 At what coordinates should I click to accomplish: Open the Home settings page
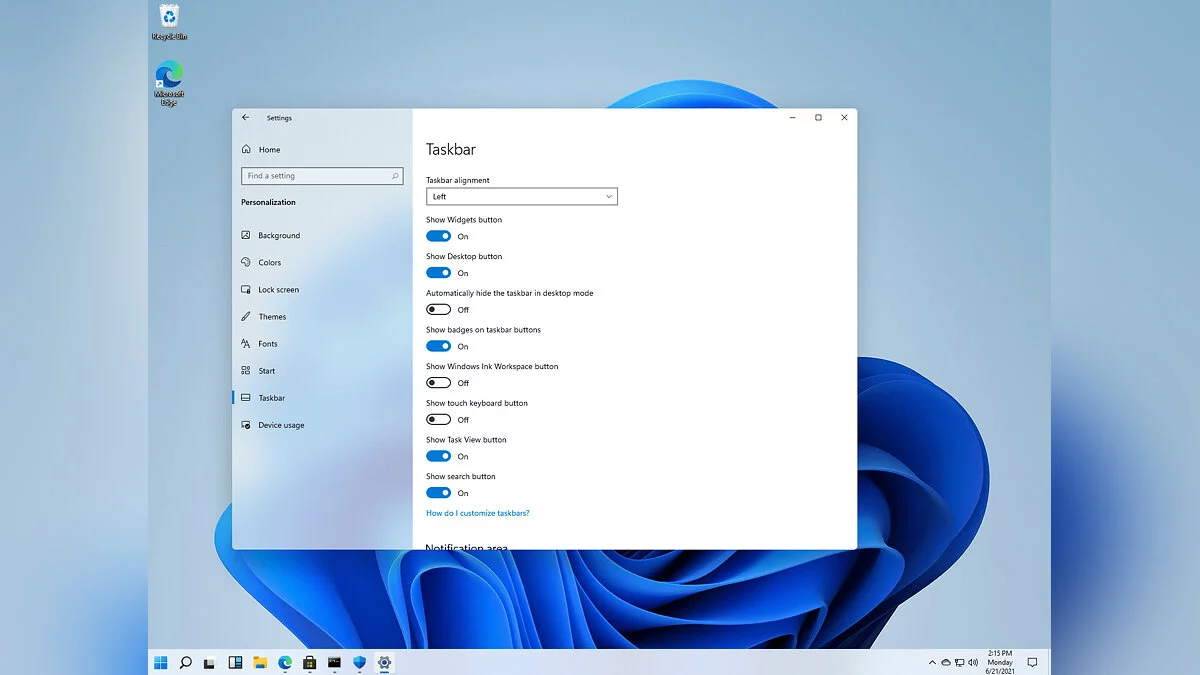coord(269,150)
